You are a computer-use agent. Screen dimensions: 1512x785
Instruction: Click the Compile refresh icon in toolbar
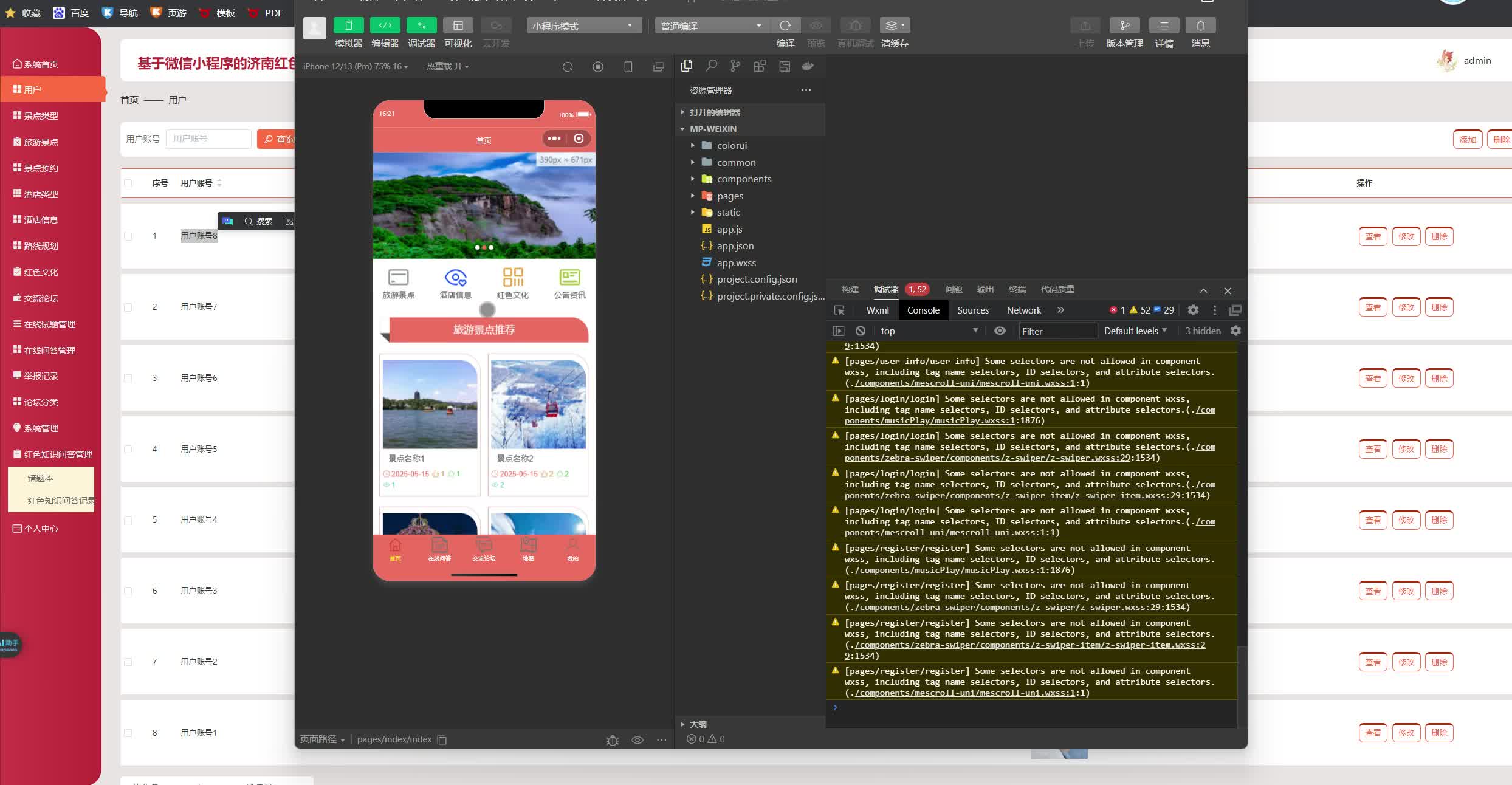(x=785, y=26)
